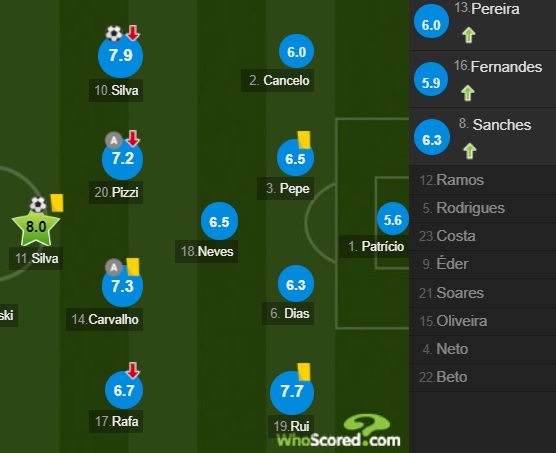This screenshot has height=453, width=556.
Task: Click the yellow card above Rui's rating
Action: tap(304, 371)
